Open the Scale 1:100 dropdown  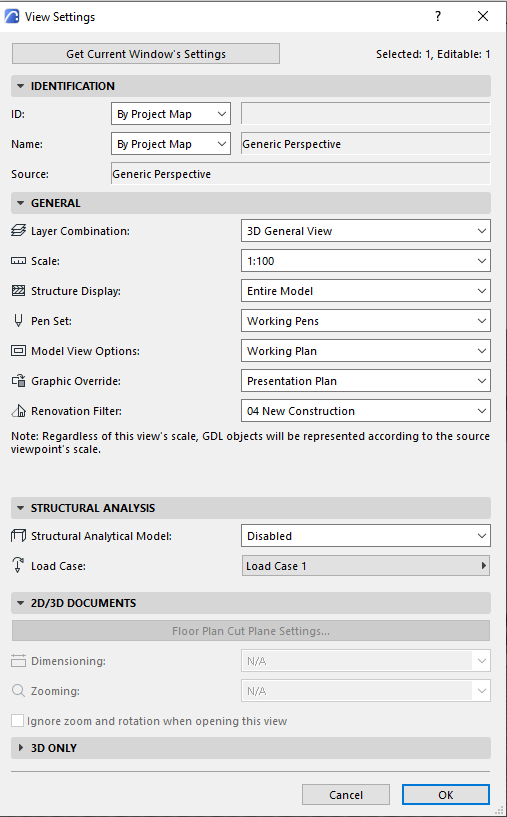366,261
